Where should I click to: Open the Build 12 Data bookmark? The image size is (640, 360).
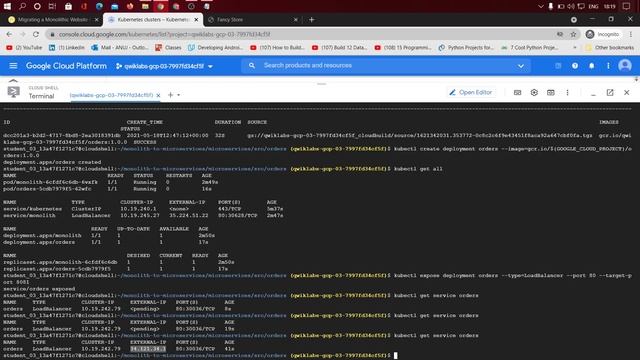pyautogui.click(x=340, y=48)
